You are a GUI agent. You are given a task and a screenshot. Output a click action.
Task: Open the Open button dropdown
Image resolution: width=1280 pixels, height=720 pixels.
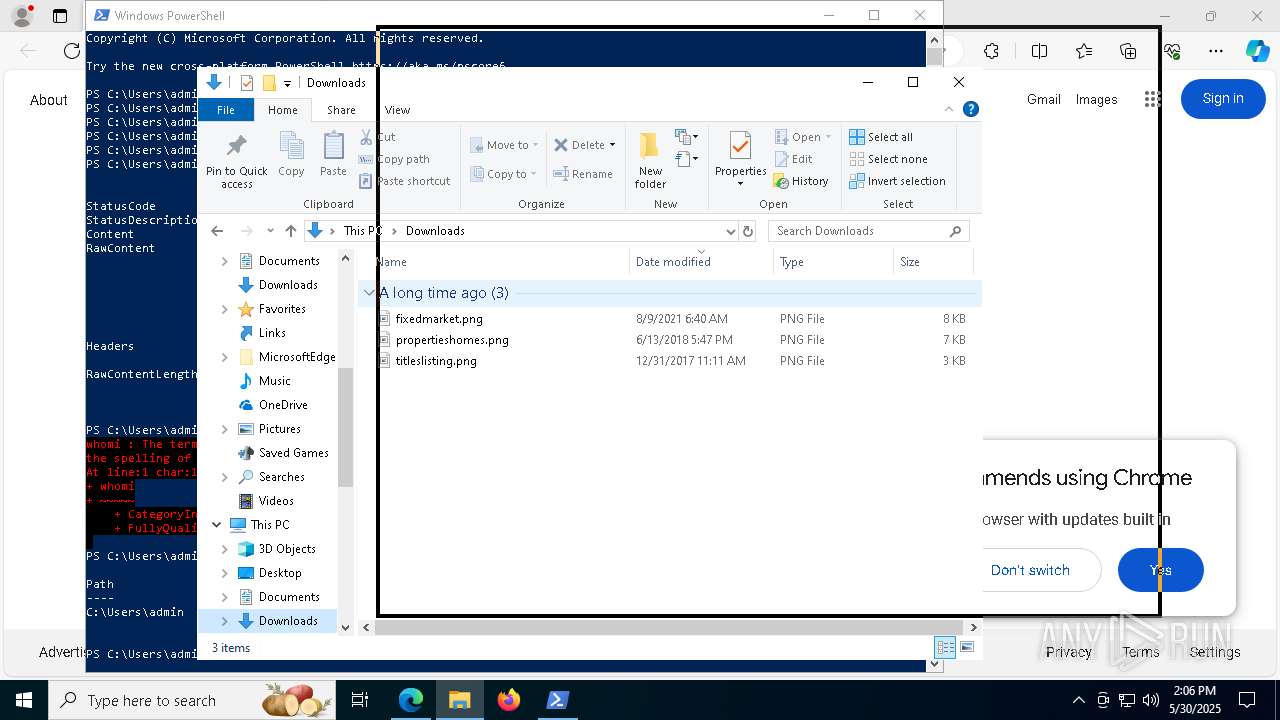(828, 137)
